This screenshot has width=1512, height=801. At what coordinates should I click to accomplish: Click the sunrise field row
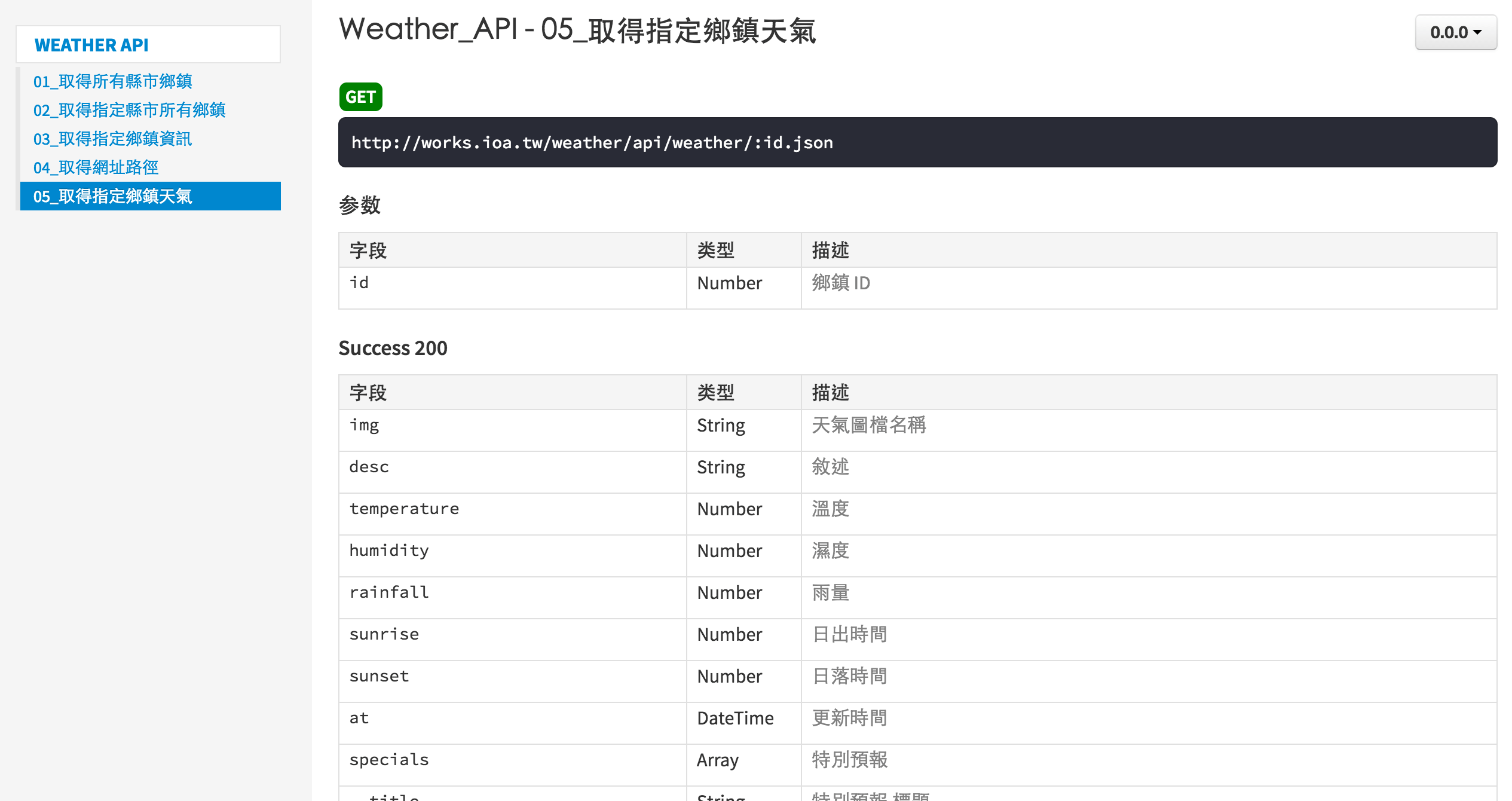[384, 634]
